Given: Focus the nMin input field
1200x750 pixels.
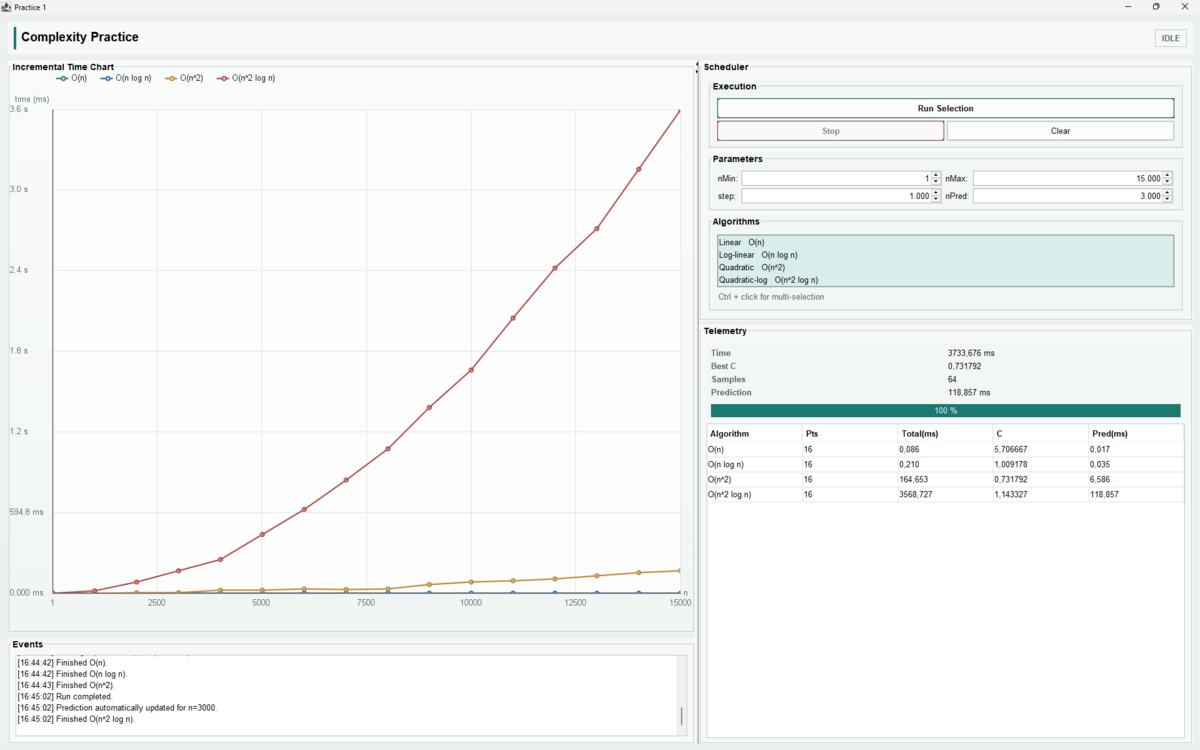Looking at the screenshot, I should [x=837, y=178].
